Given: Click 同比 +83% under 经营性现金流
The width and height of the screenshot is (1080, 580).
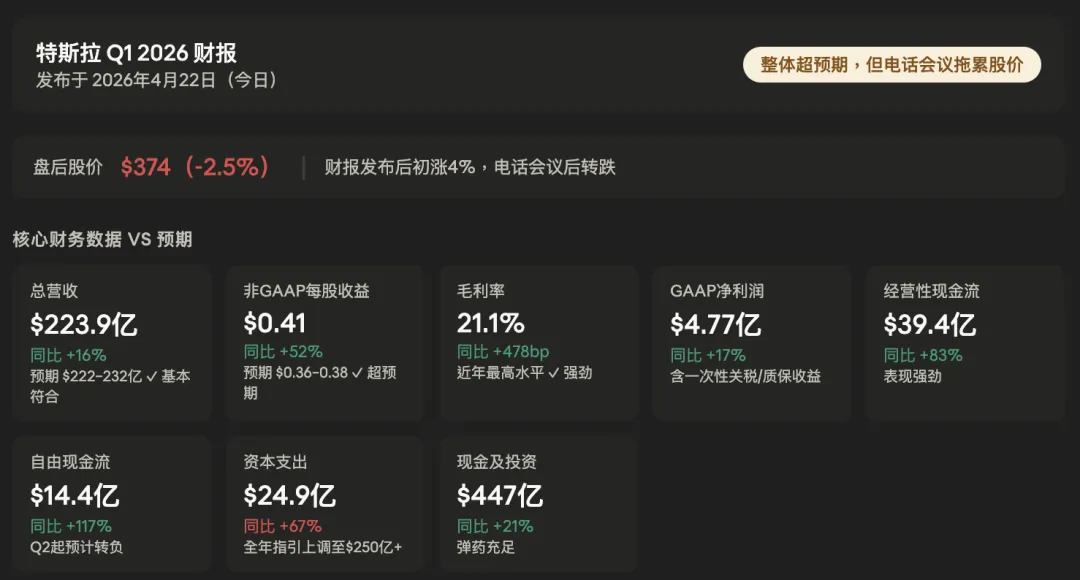Looking at the screenshot, I should 923,355.
